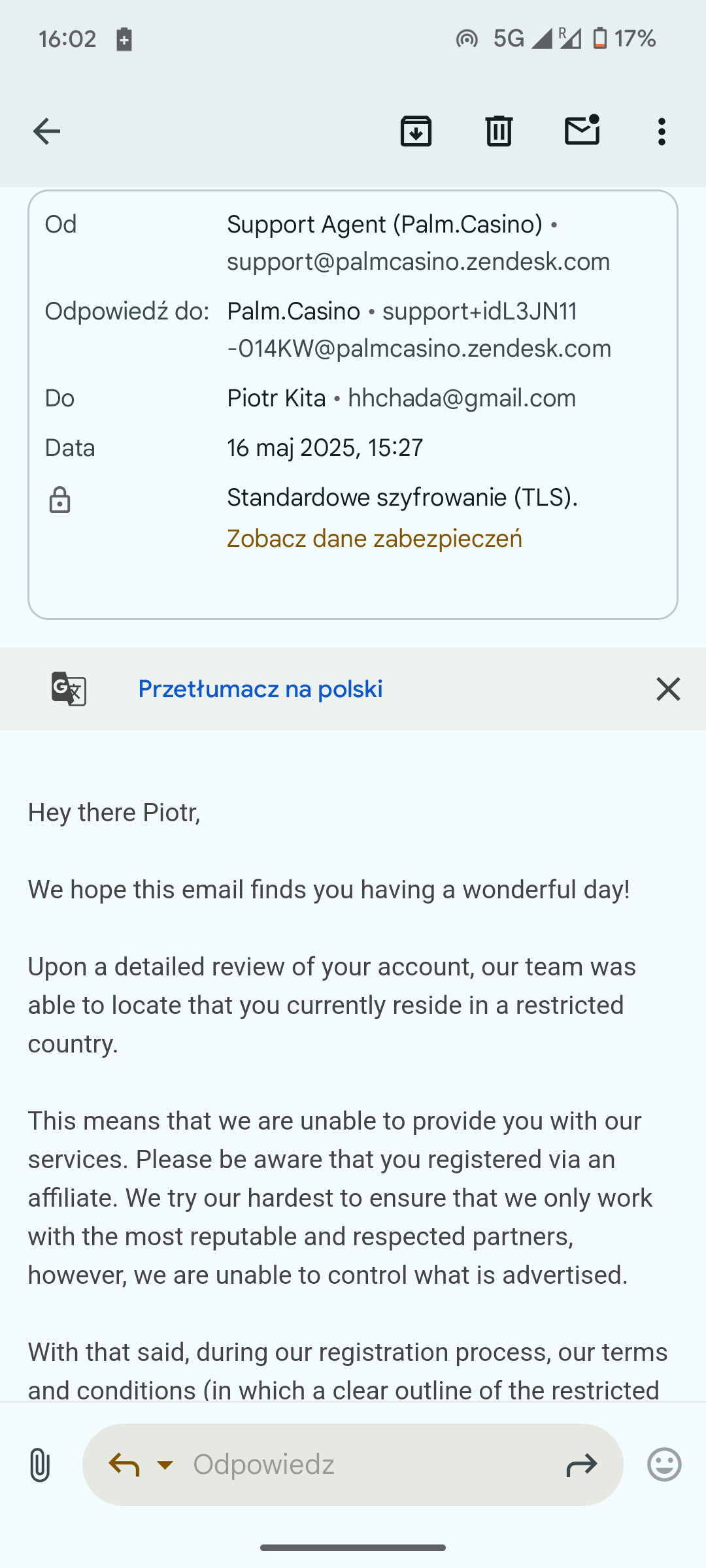Image resolution: width=706 pixels, height=1568 pixels.
Task: Dismiss the translation banner
Action: [668, 689]
